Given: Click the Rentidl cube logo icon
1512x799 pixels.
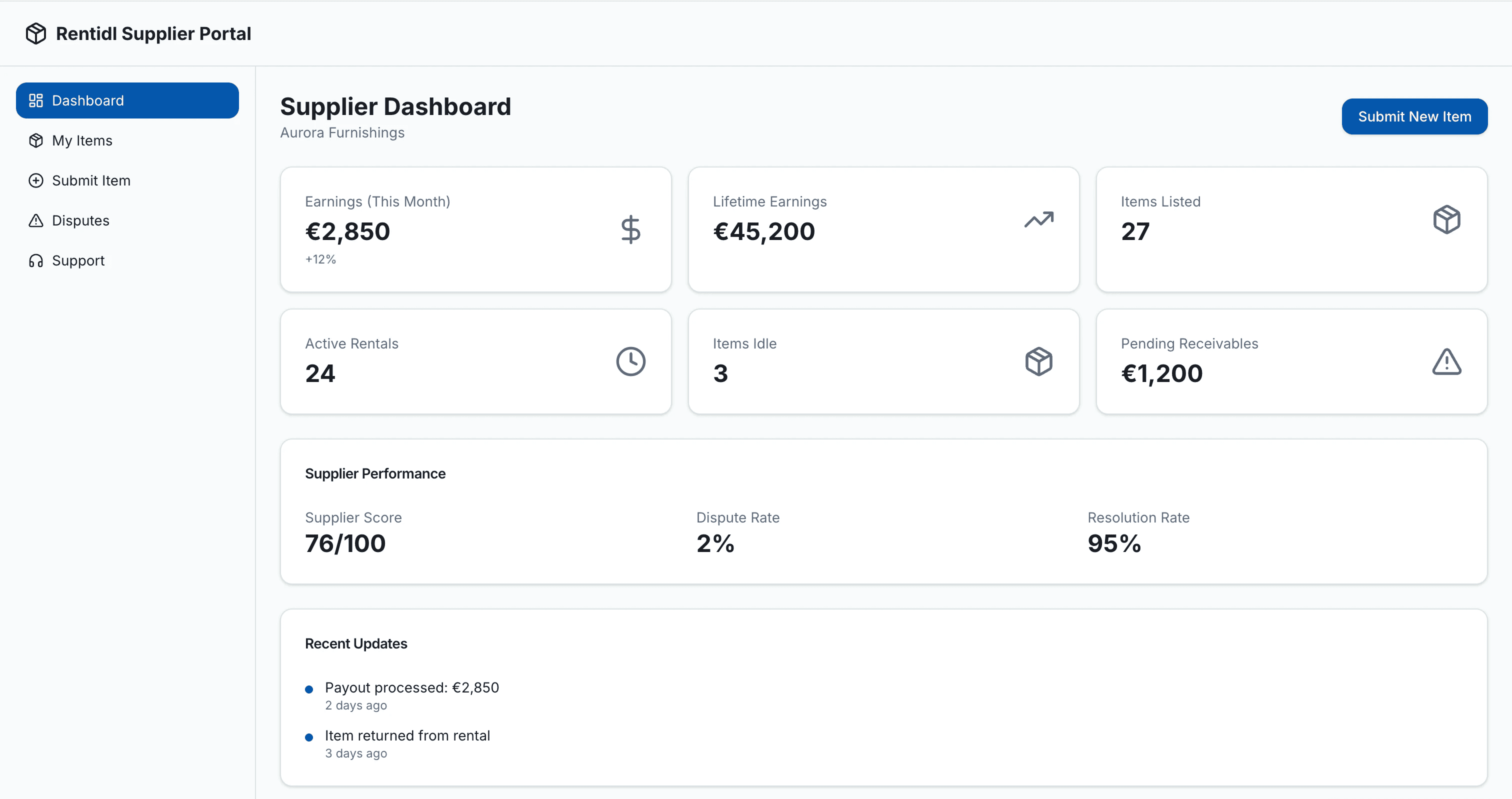Looking at the screenshot, I should click(36, 33).
